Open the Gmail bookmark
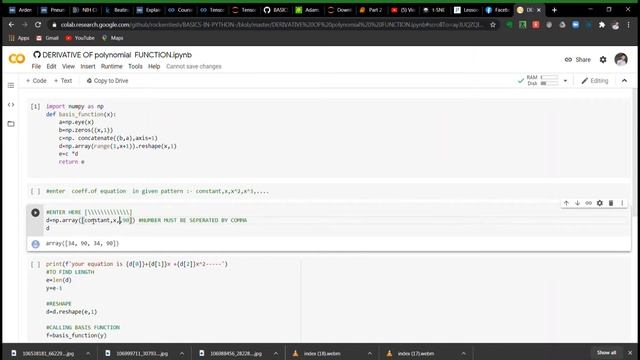The height and width of the screenshot is (360, 640). 47,38
